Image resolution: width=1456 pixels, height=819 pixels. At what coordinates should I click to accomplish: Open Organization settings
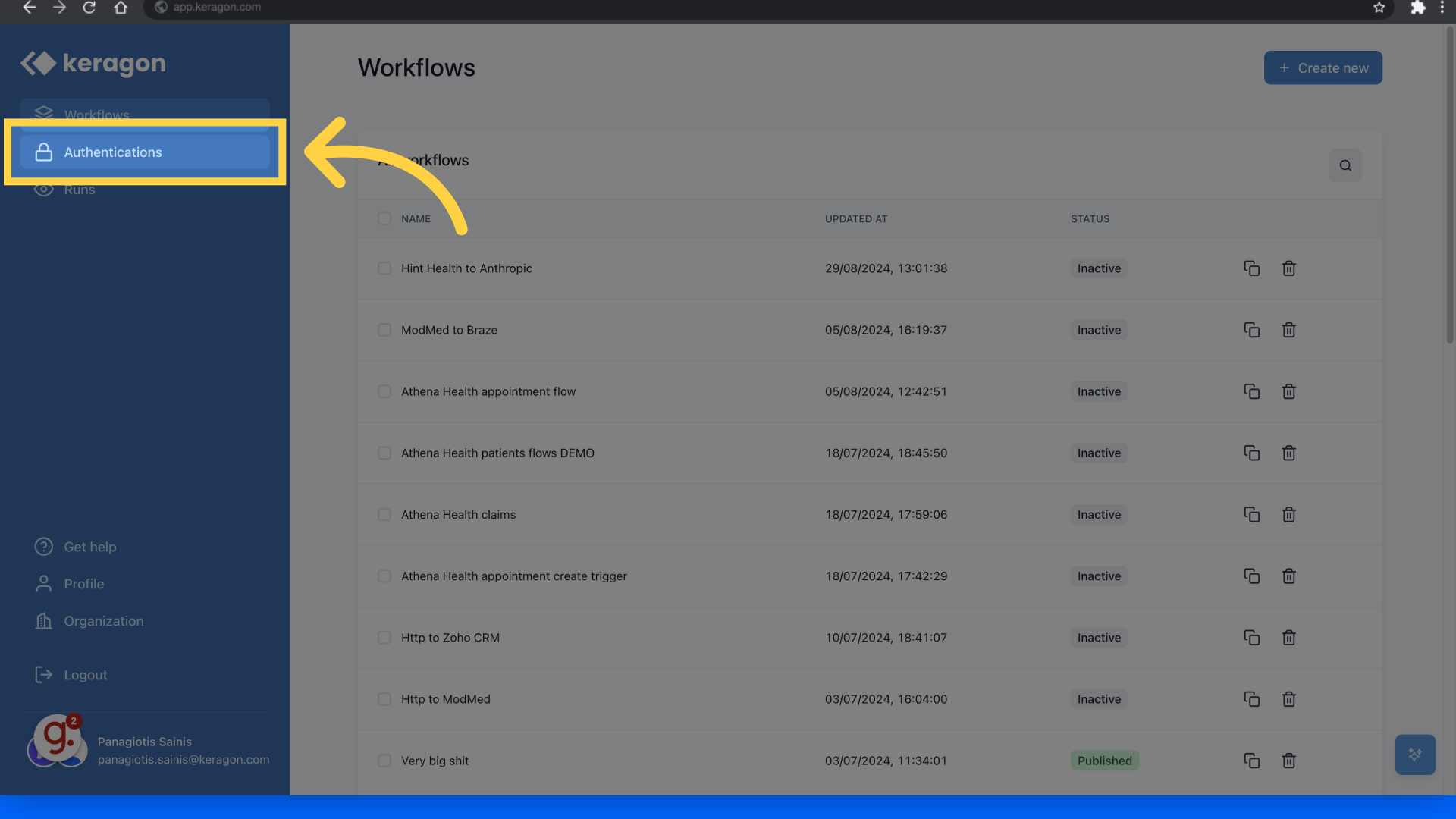tap(89, 621)
